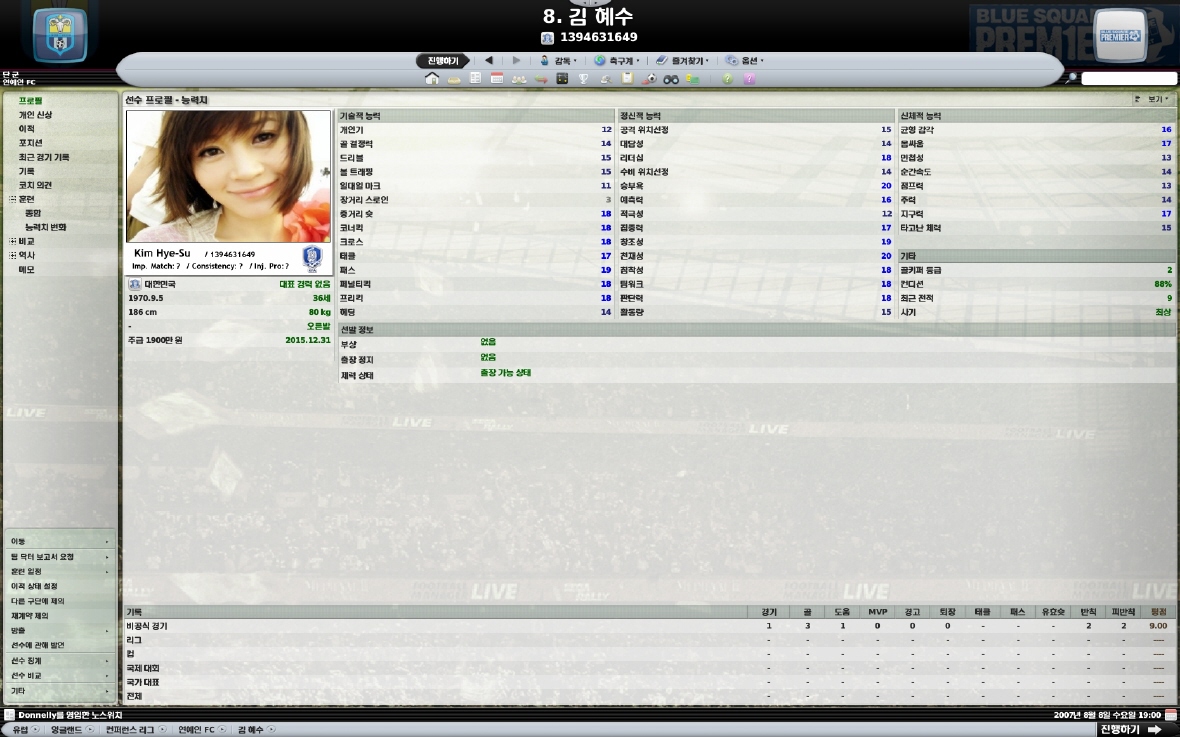
Task: Click the tactics board icon
Action: click(x=562, y=79)
